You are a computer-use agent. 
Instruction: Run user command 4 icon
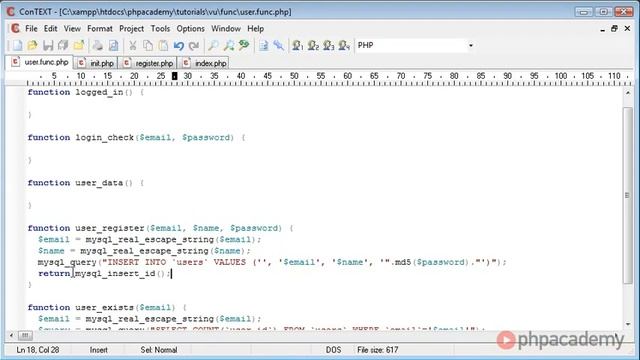click(x=344, y=45)
